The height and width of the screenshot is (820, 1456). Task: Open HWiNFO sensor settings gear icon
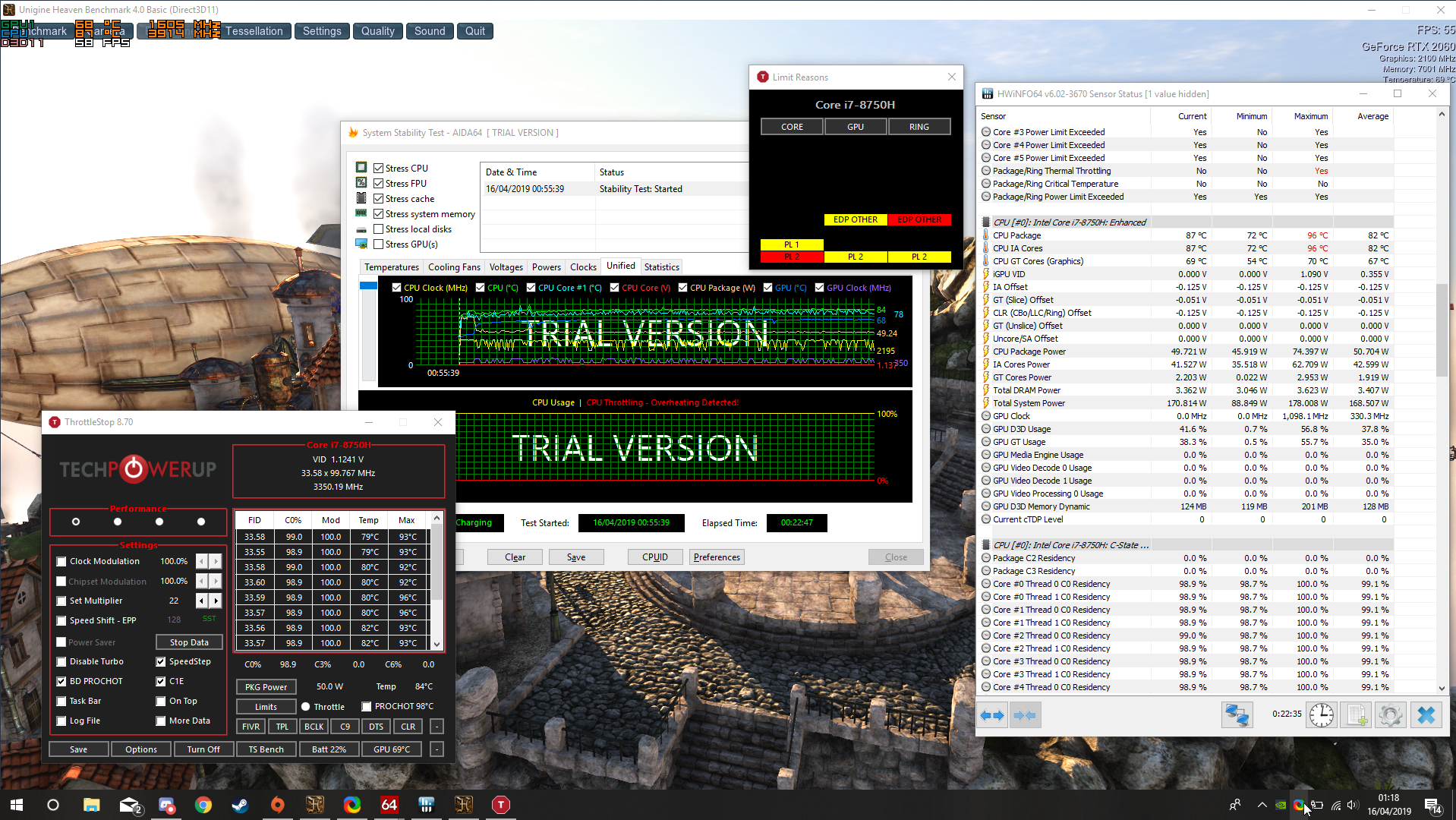[x=1391, y=715]
